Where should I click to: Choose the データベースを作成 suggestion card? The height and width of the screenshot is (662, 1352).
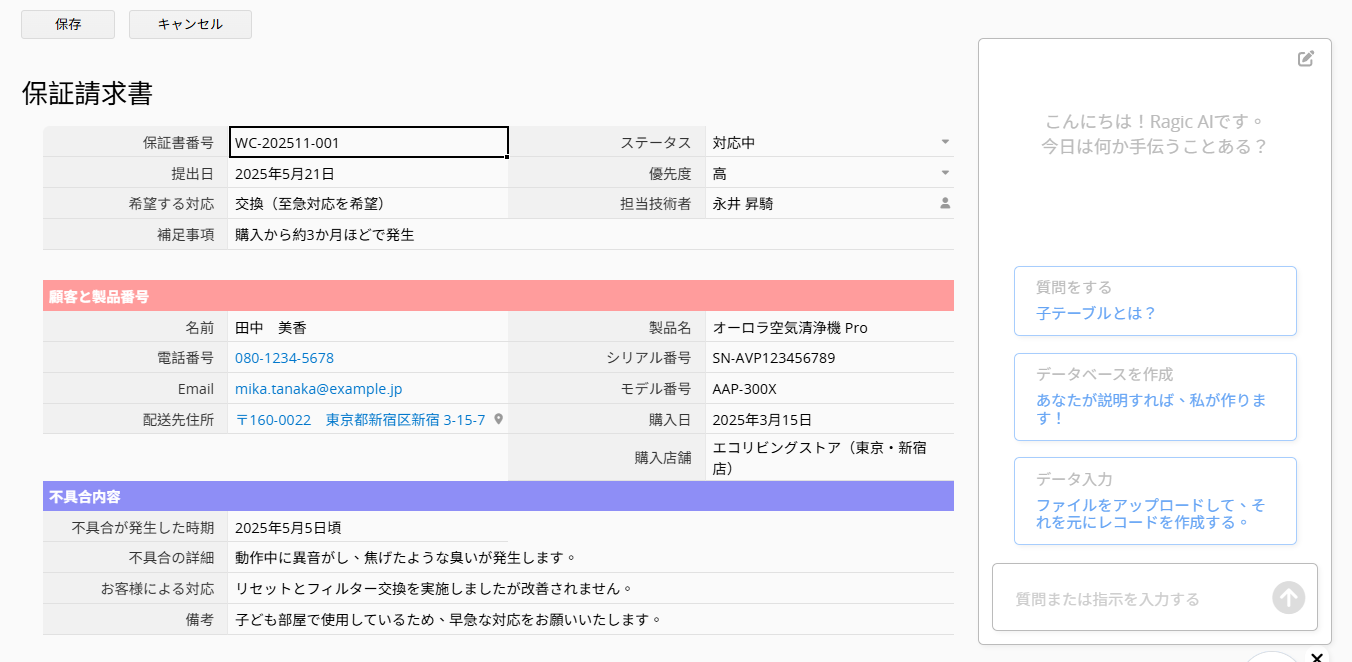click(x=1155, y=397)
